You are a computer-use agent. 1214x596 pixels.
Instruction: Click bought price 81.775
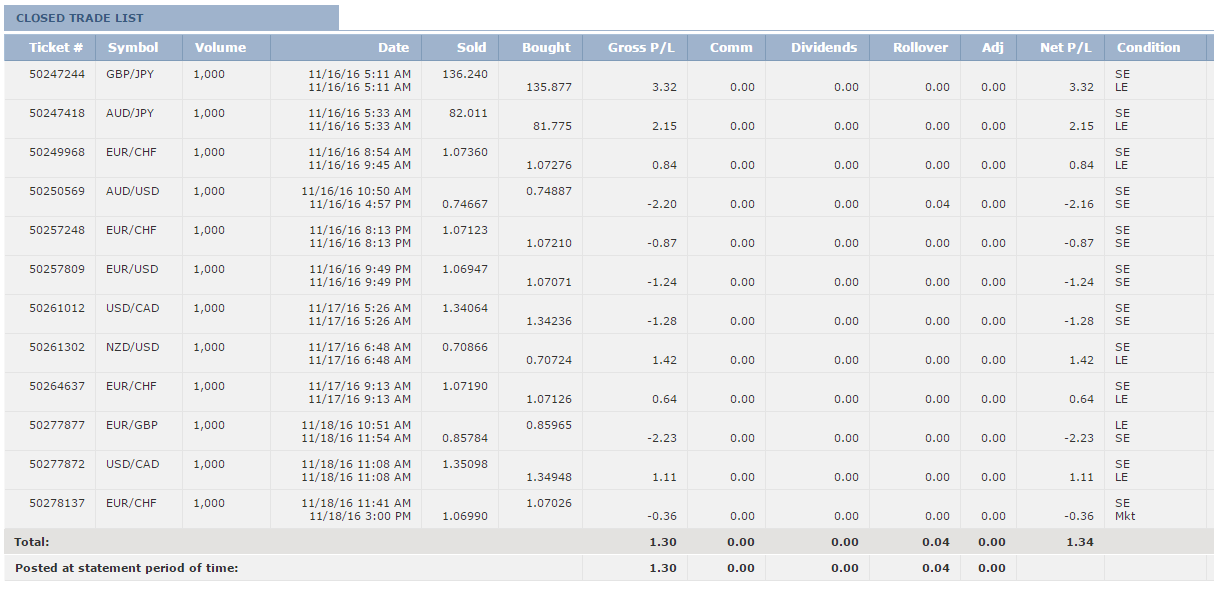coord(552,126)
